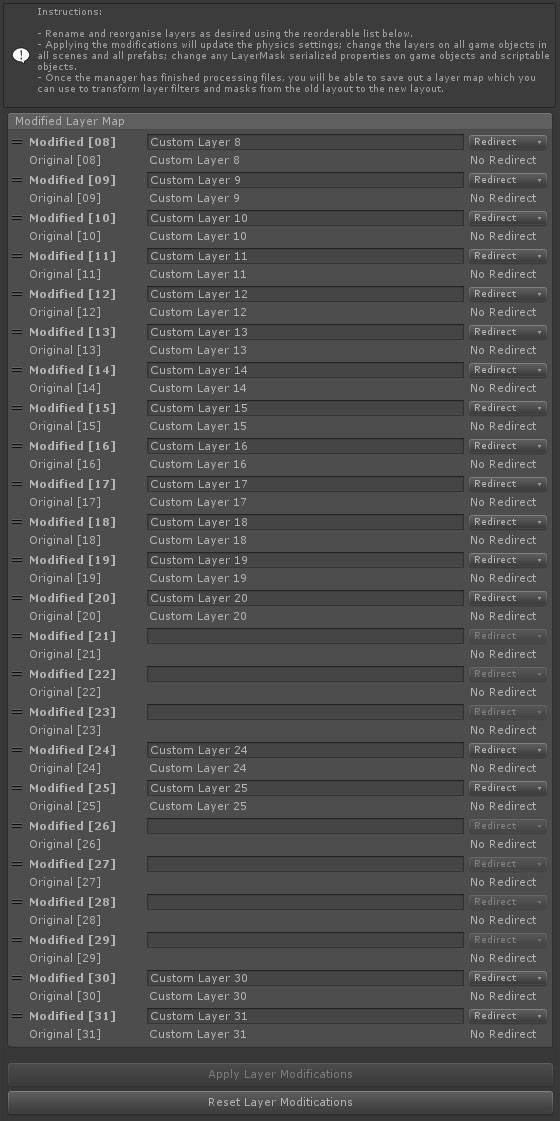The height and width of the screenshot is (1121, 560).
Task: Click the Custom Layer 10 name field
Action: coord(305,218)
